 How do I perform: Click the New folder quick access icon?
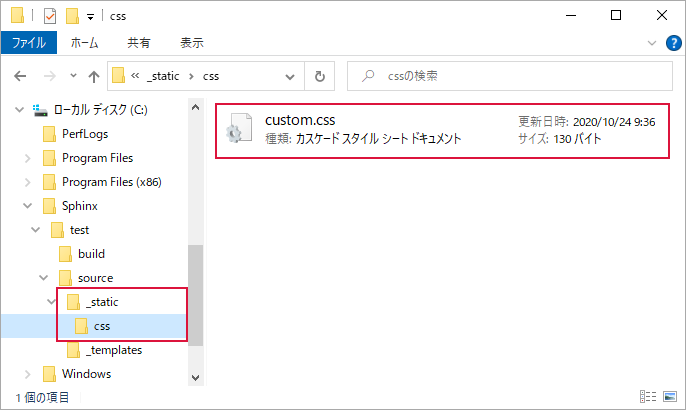(72, 16)
